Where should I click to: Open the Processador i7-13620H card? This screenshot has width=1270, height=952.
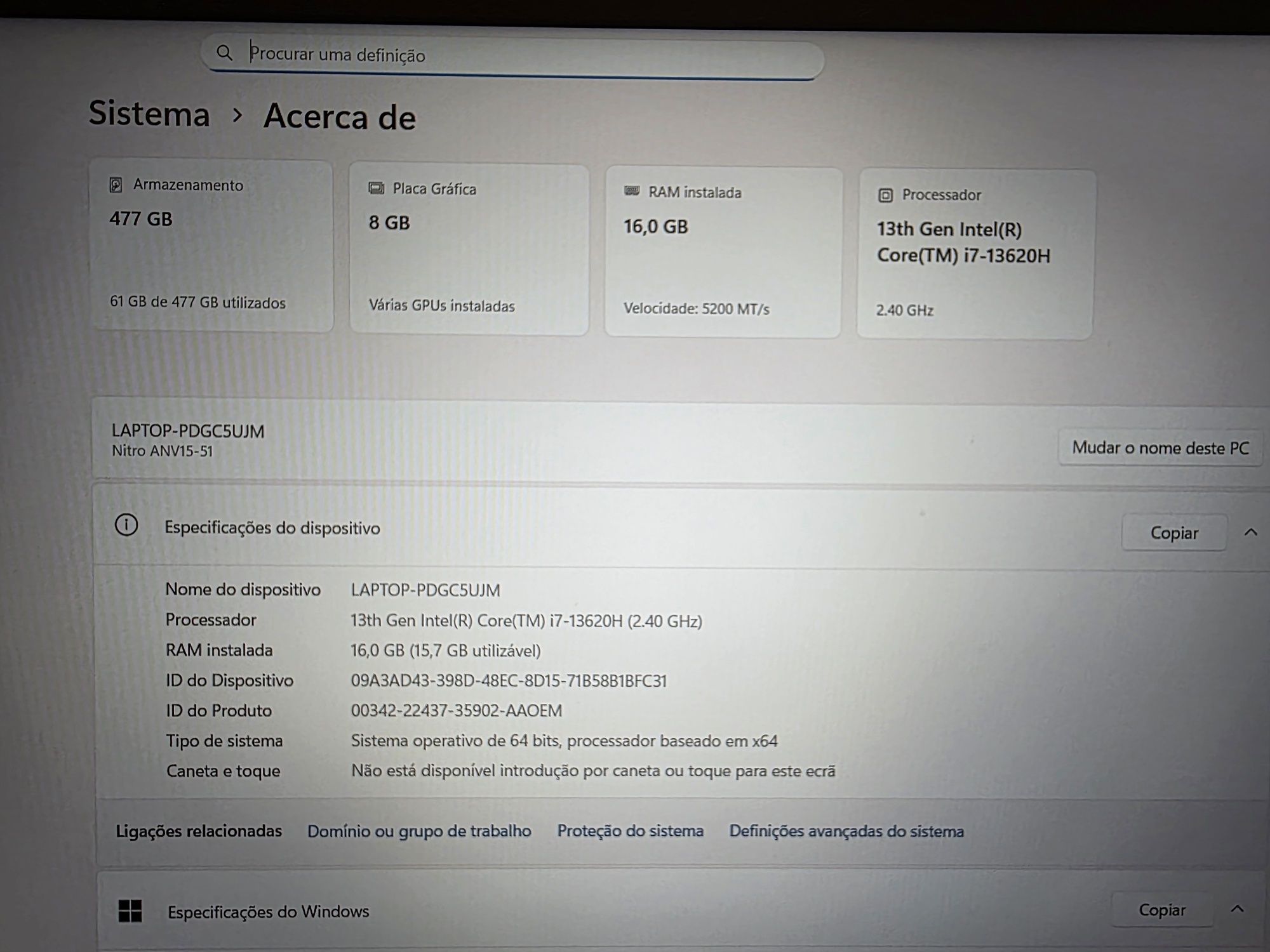pyautogui.click(x=975, y=254)
